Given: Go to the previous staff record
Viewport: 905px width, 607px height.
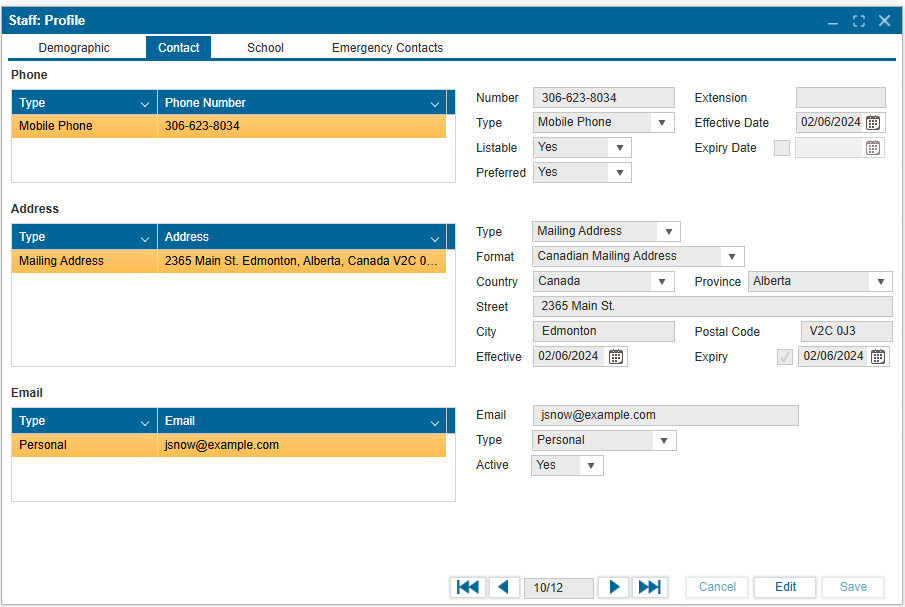Looking at the screenshot, I should click(x=503, y=587).
